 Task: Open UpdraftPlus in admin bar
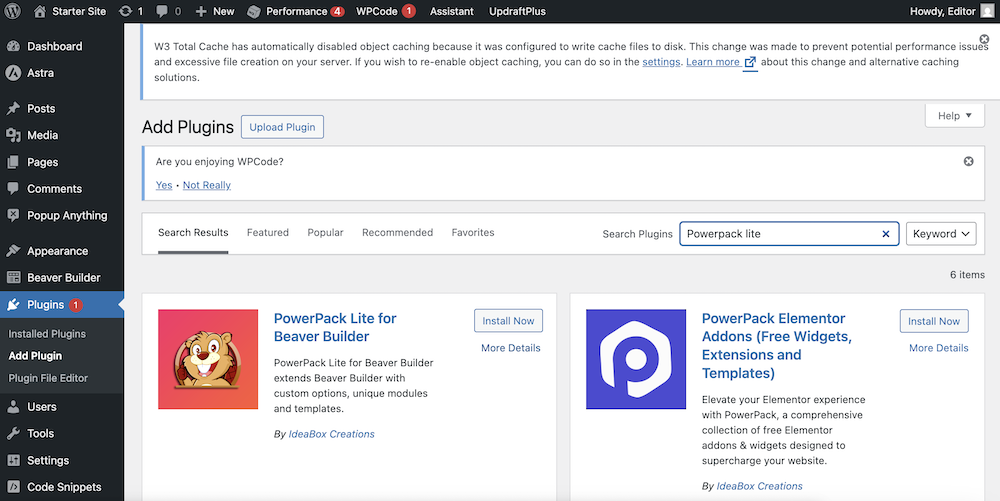(517, 11)
